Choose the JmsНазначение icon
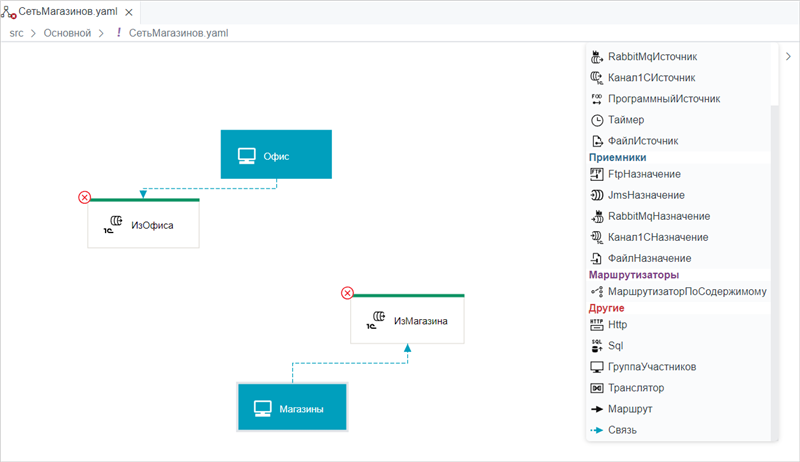Screen dimensions: 800x462 (596, 195)
